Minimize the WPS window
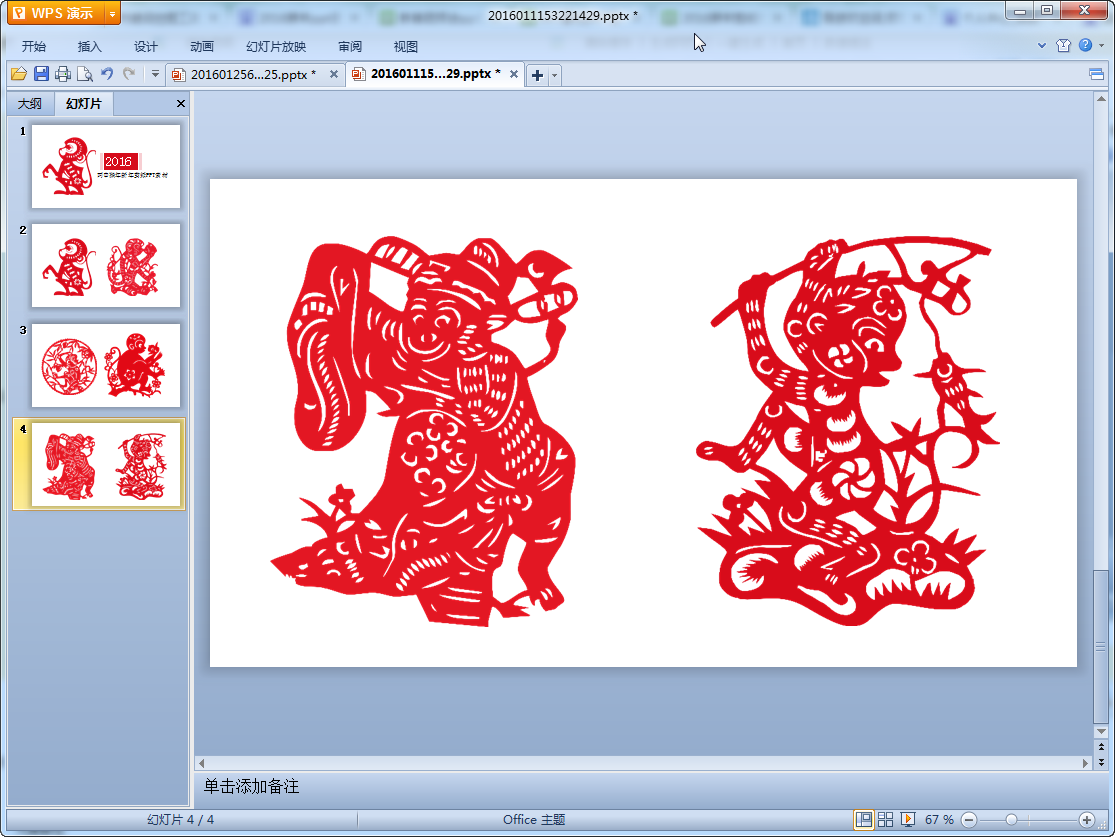 click(x=1020, y=11)
